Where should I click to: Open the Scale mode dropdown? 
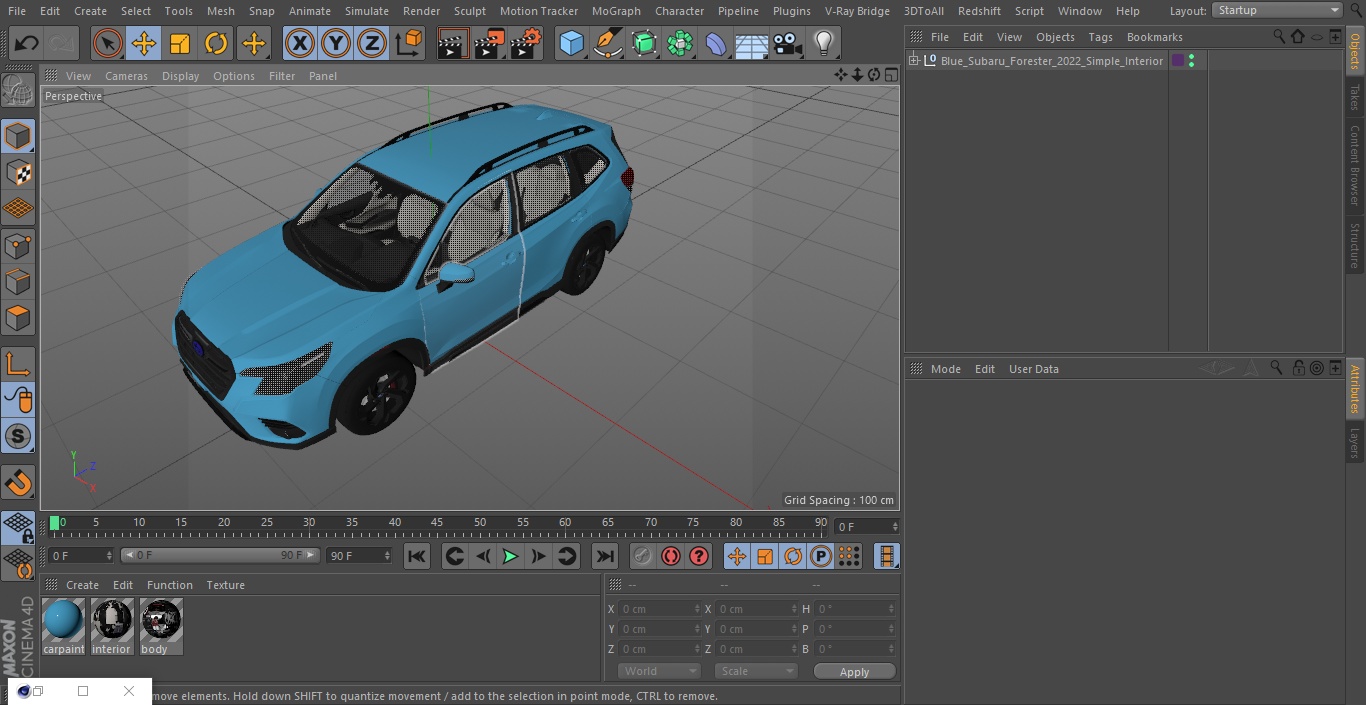pyautogui.click(x=755, y=671)
